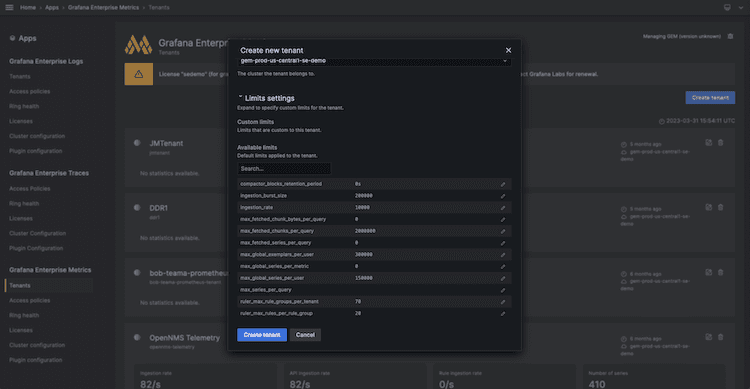The height and width of the screenshot is (389, 750).
Task: Open Plugin configuration under Enterprise Metrics
Action: coord(35,360)
